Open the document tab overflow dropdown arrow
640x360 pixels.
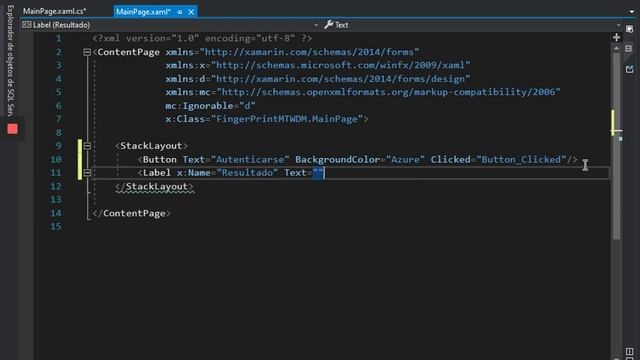click(x=631, y=11)
